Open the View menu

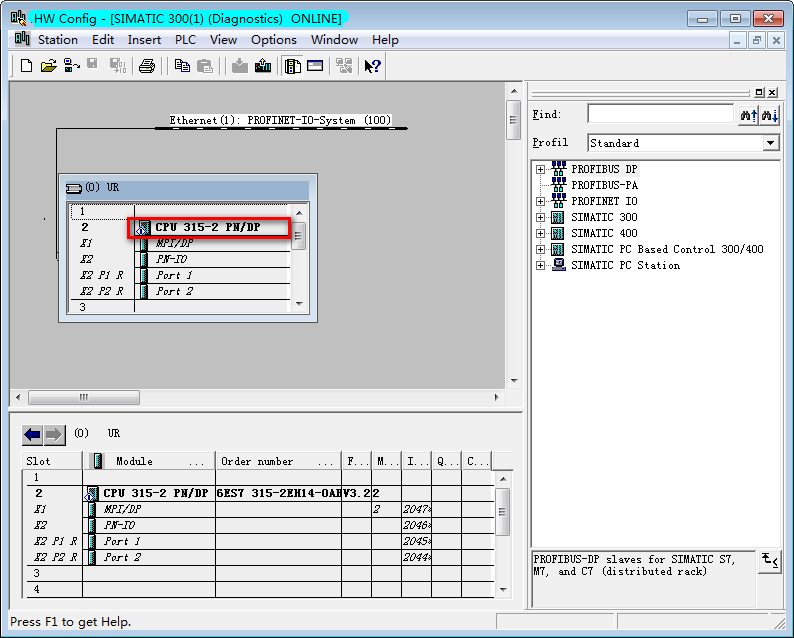223,39
